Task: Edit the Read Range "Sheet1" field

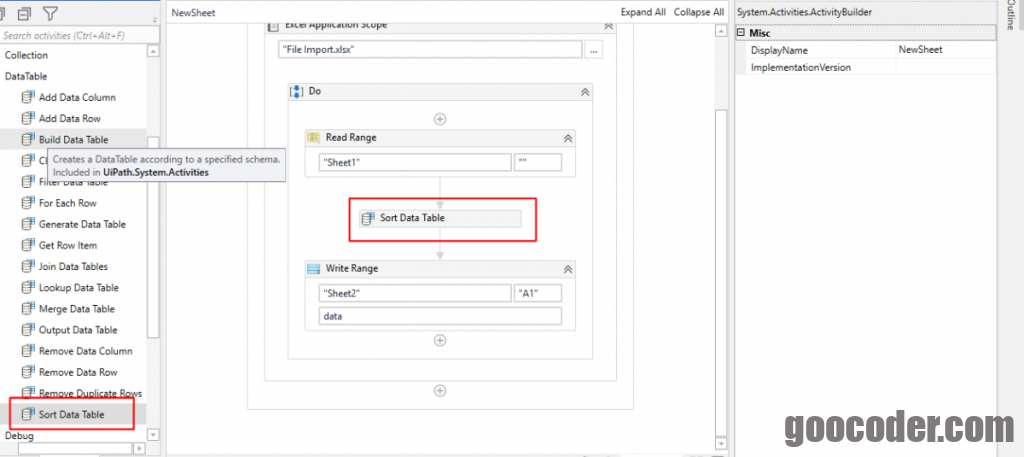Action: tap(415, 163)
